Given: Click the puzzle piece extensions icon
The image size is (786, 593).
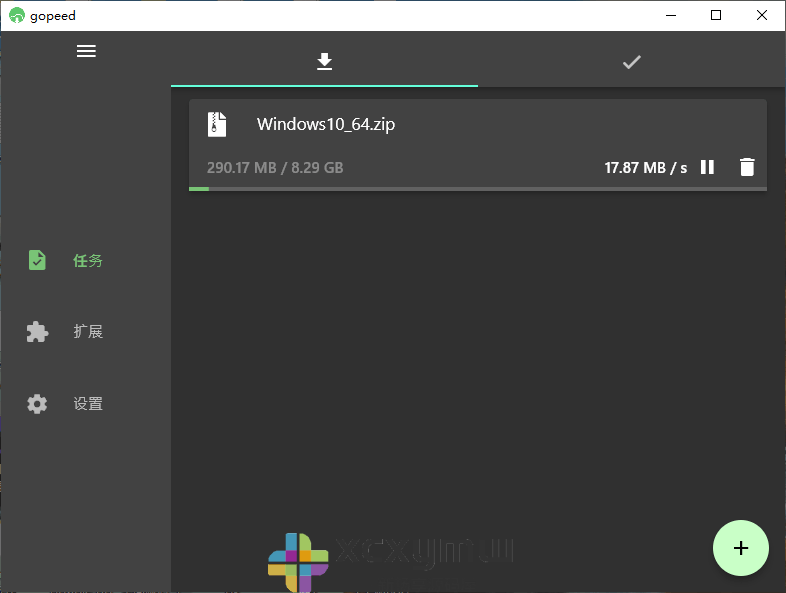Looking at the screenshot, I should coord(37,332).
